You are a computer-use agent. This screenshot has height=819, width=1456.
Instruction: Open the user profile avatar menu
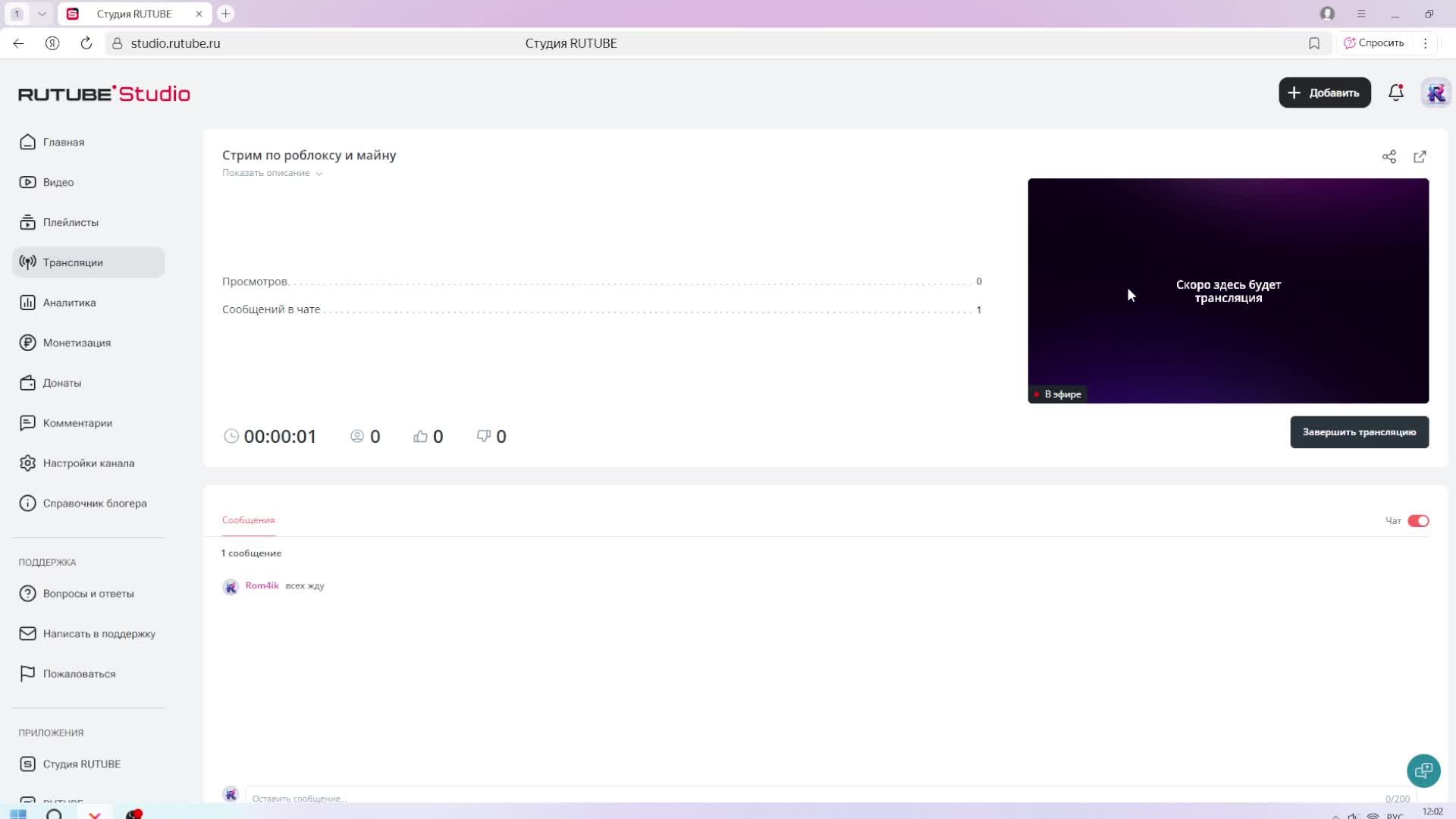pyautogui.click(x=1436, y=93)
